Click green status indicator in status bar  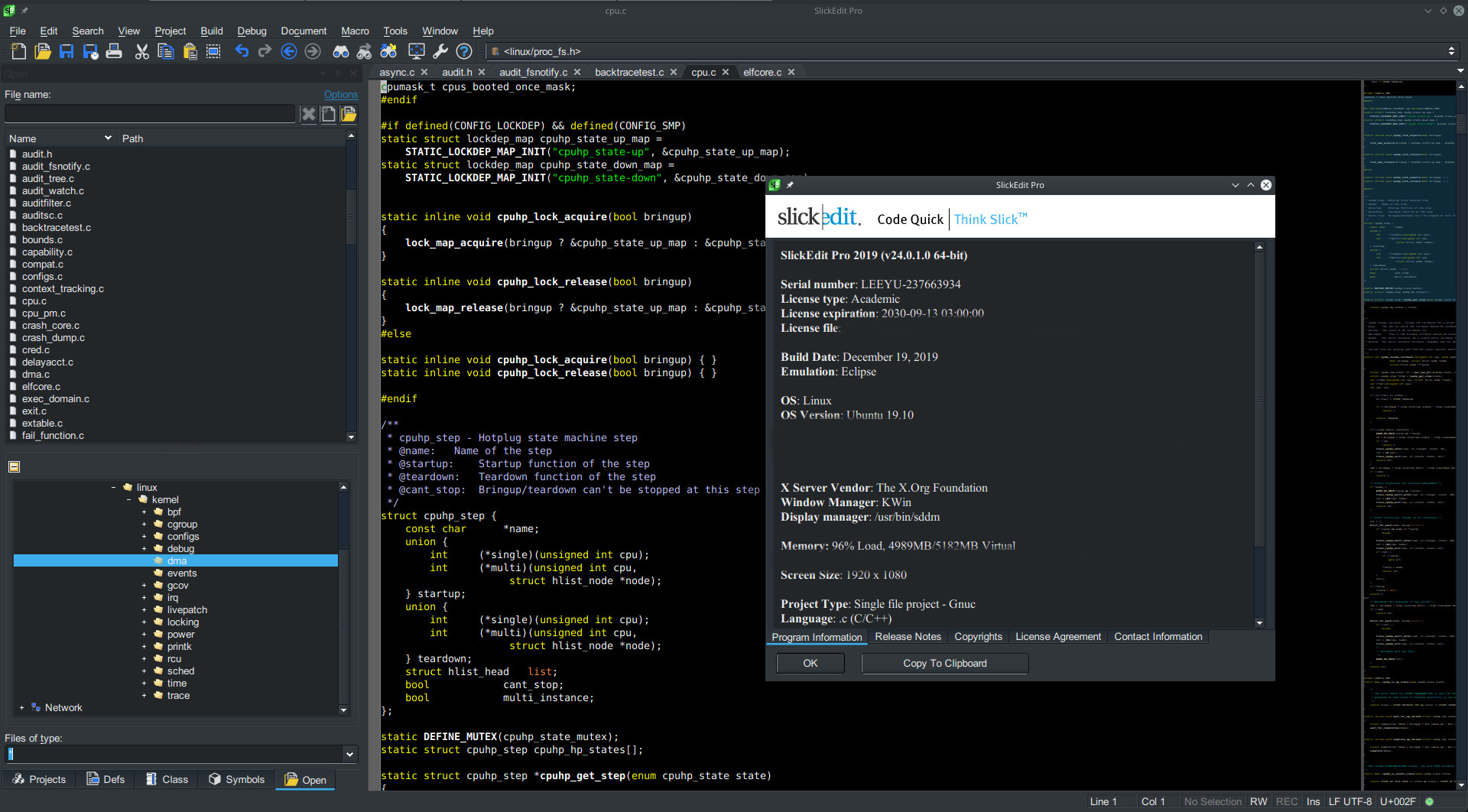1429,801
